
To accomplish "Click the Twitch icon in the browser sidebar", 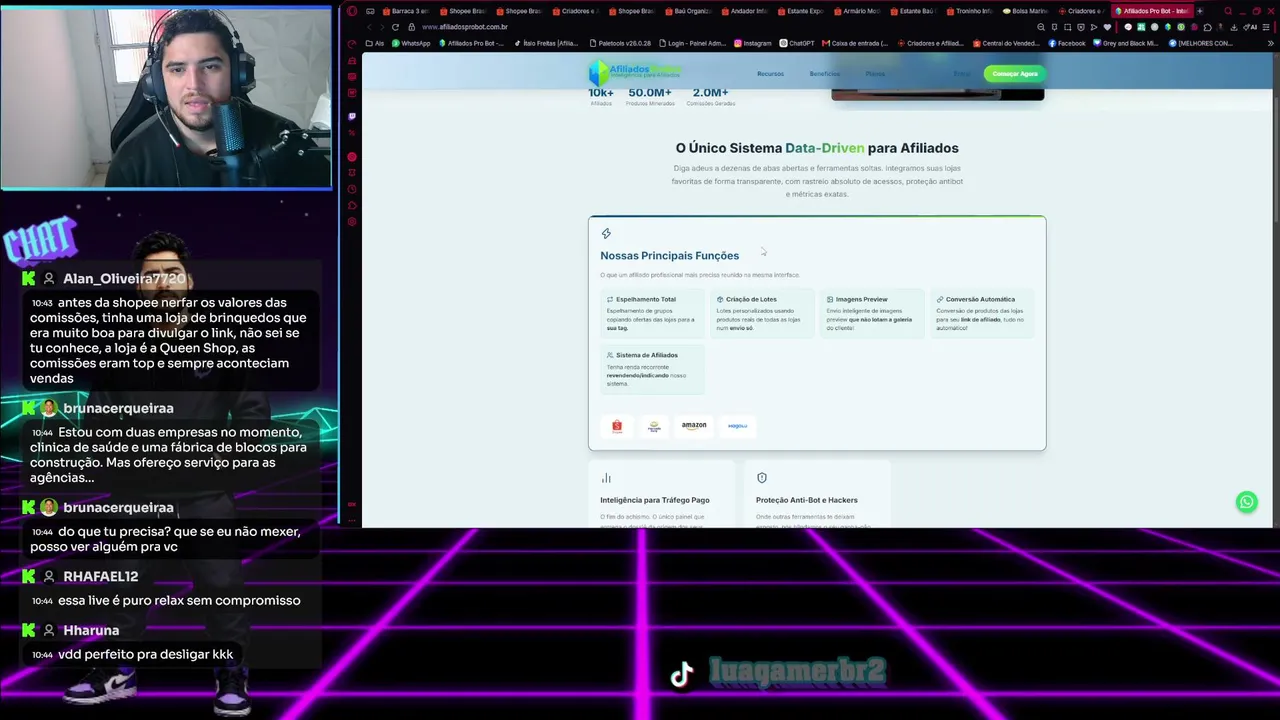I will pyautogui.click(x=352, y=117).
